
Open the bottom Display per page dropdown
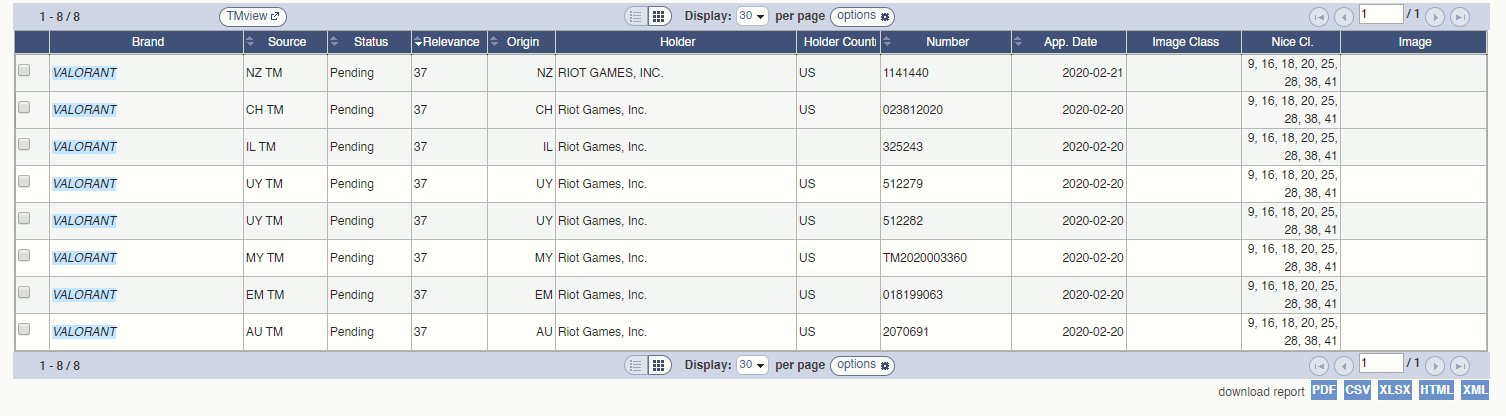coord(752,365)
